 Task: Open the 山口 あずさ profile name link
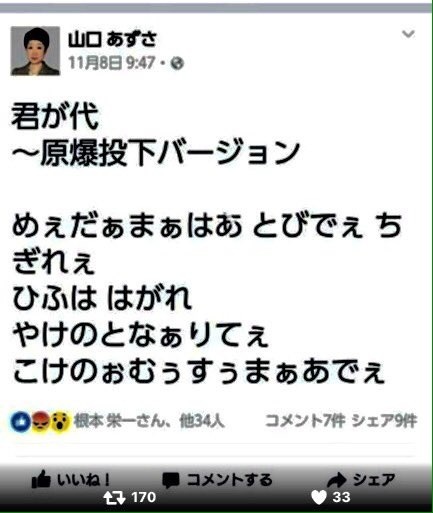pyautogui.click(x=112, y=39)
